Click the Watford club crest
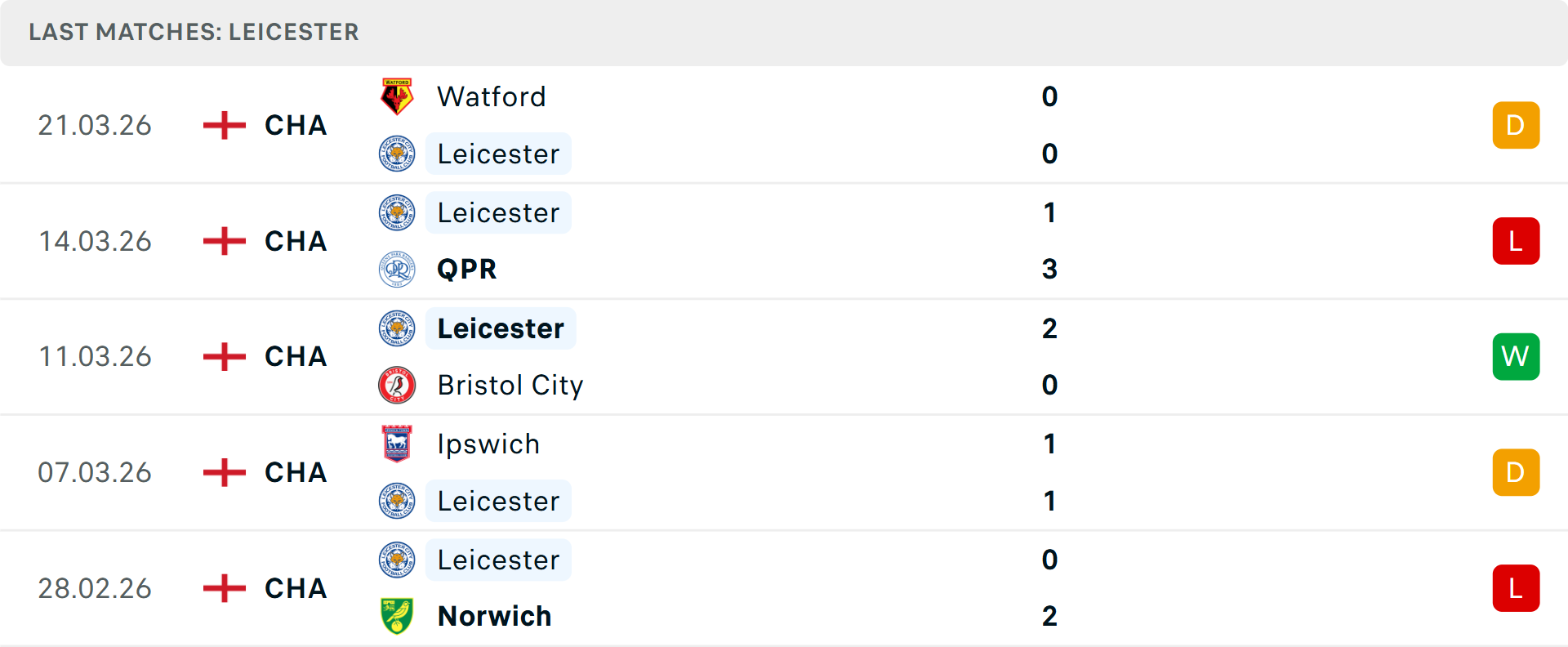The width and height of the screenshot is (1568, 647). pyautogui.click(x=397, y=96)
